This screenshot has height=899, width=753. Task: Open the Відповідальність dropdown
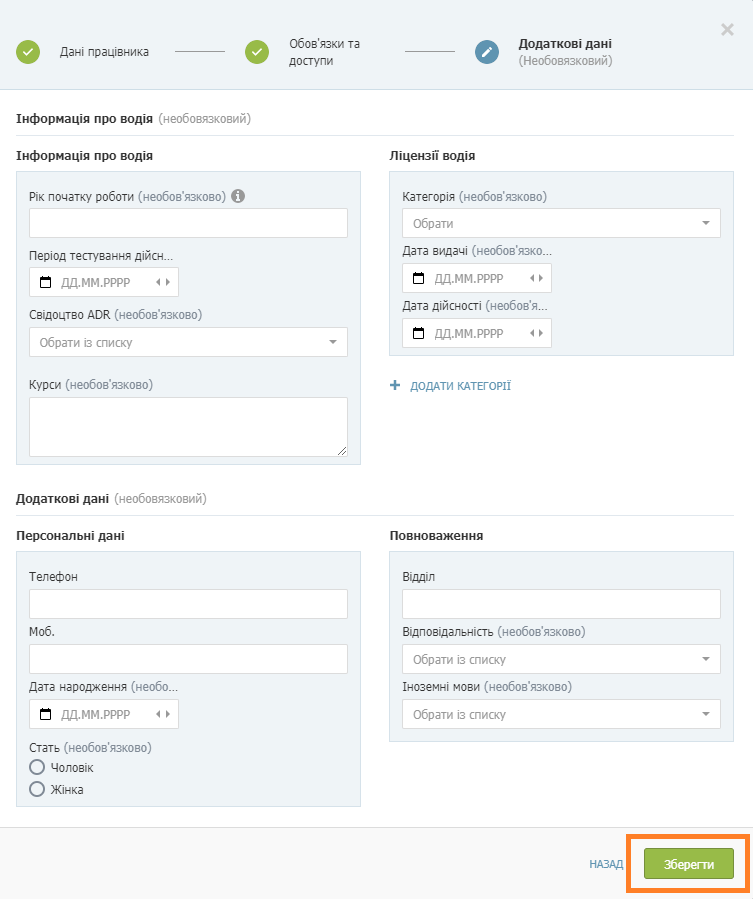[x=561, y=659]
